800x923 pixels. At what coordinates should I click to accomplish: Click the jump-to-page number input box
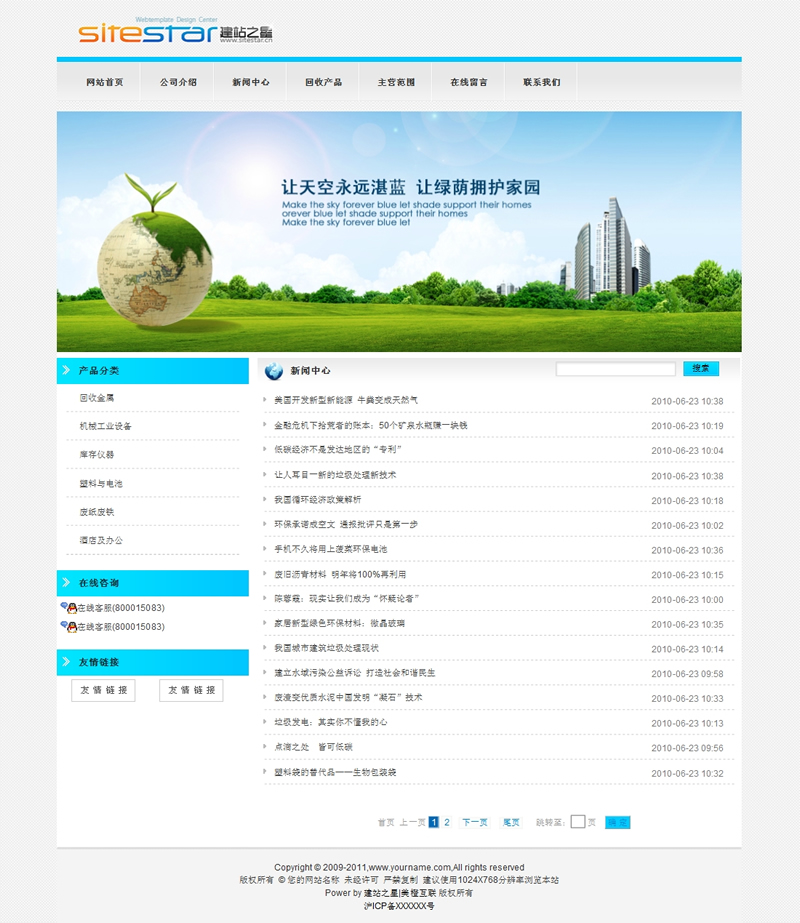coord(577,822)
